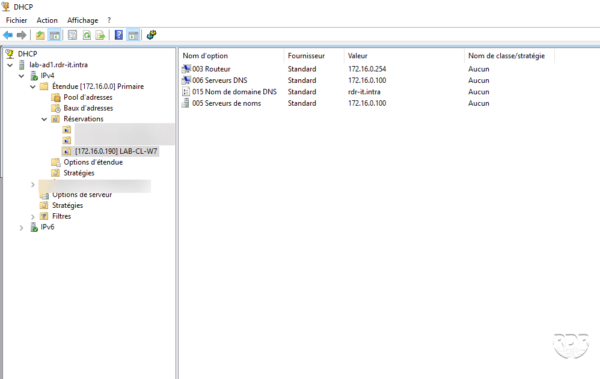Sort by Nom d'option column header
This screenshot has height=379, width=600.
click(232, 56)
